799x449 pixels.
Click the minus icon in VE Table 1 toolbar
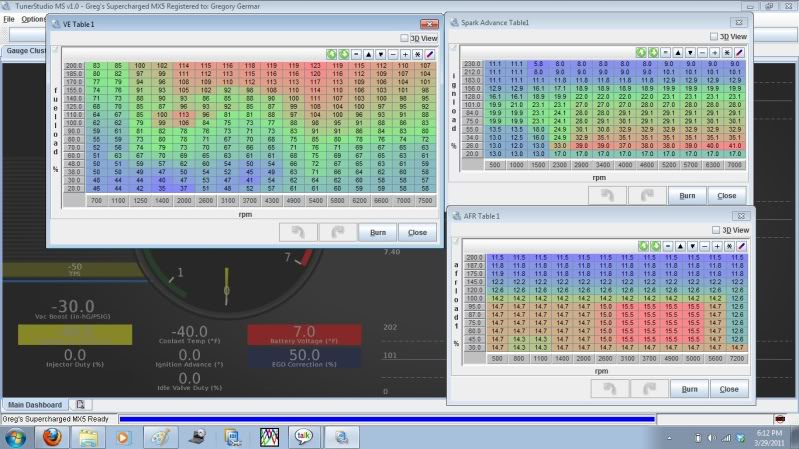[x=393, y=55]
